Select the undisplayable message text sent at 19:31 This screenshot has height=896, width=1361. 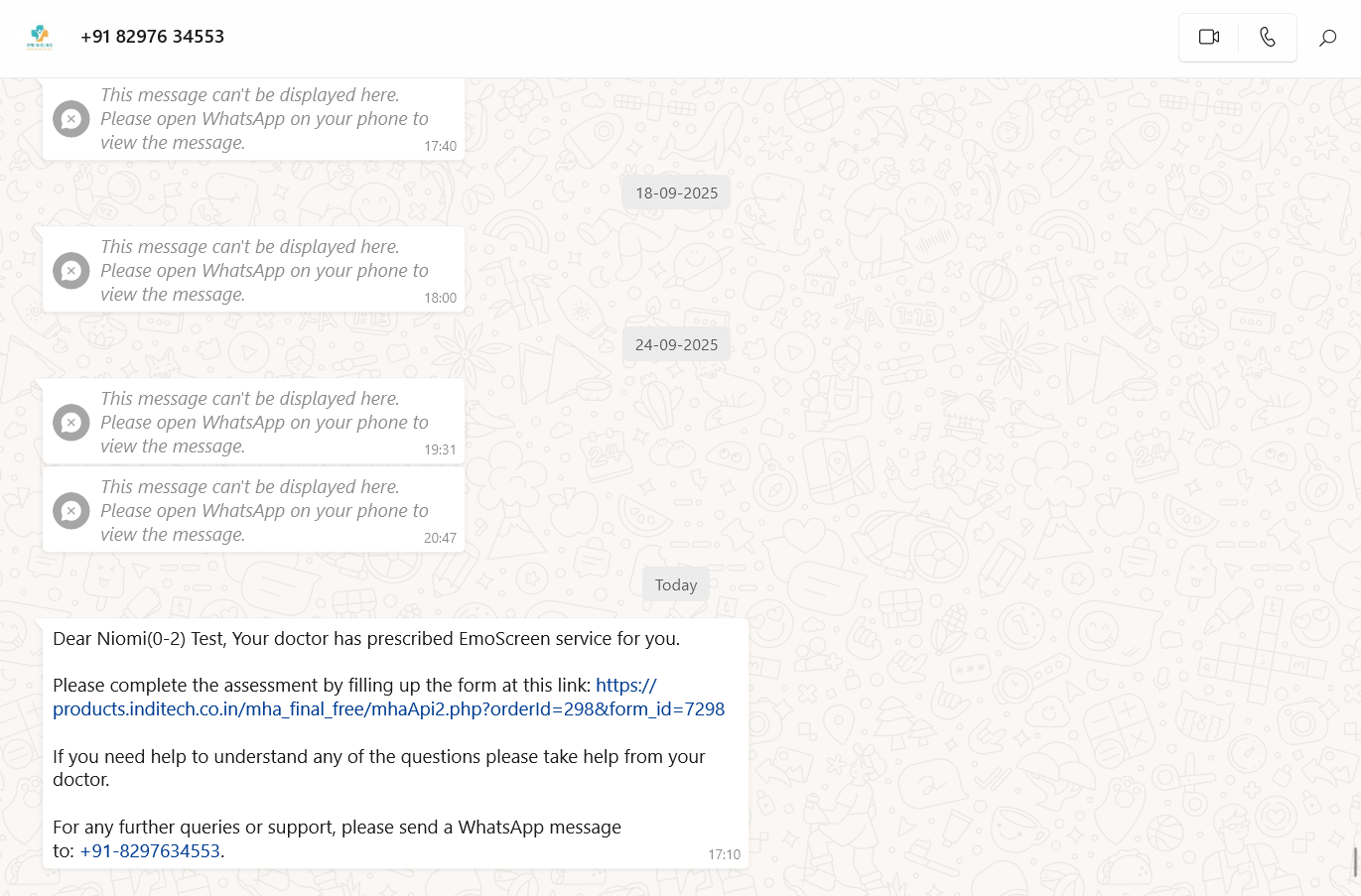(263, 423)
